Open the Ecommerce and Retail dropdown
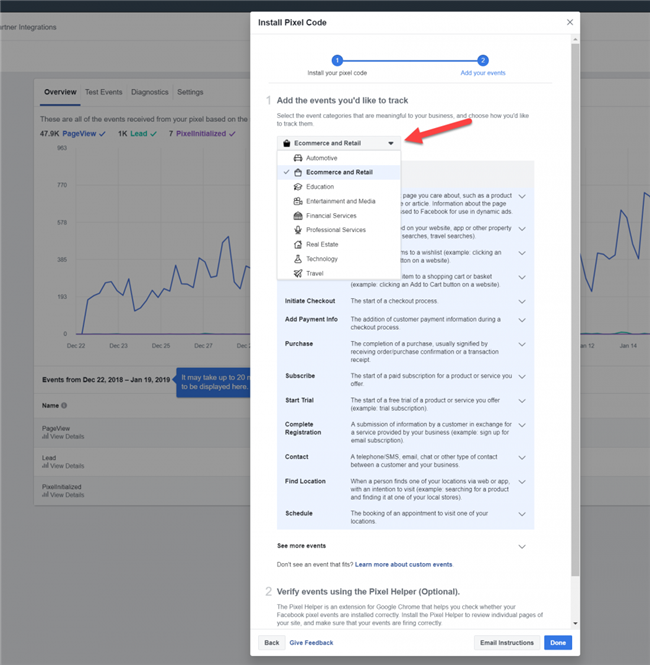Screen dimensions: 650x665 coord(338,143)
